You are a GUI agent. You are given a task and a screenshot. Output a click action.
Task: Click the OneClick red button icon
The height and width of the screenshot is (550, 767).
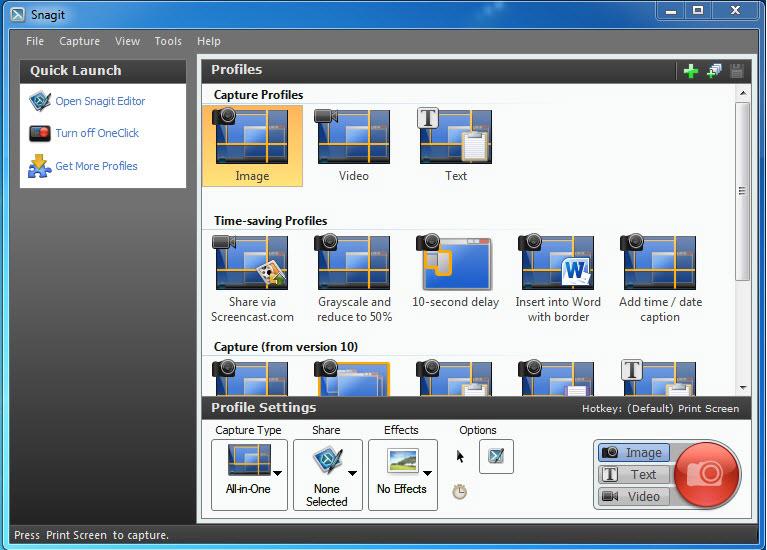[40, 133]
